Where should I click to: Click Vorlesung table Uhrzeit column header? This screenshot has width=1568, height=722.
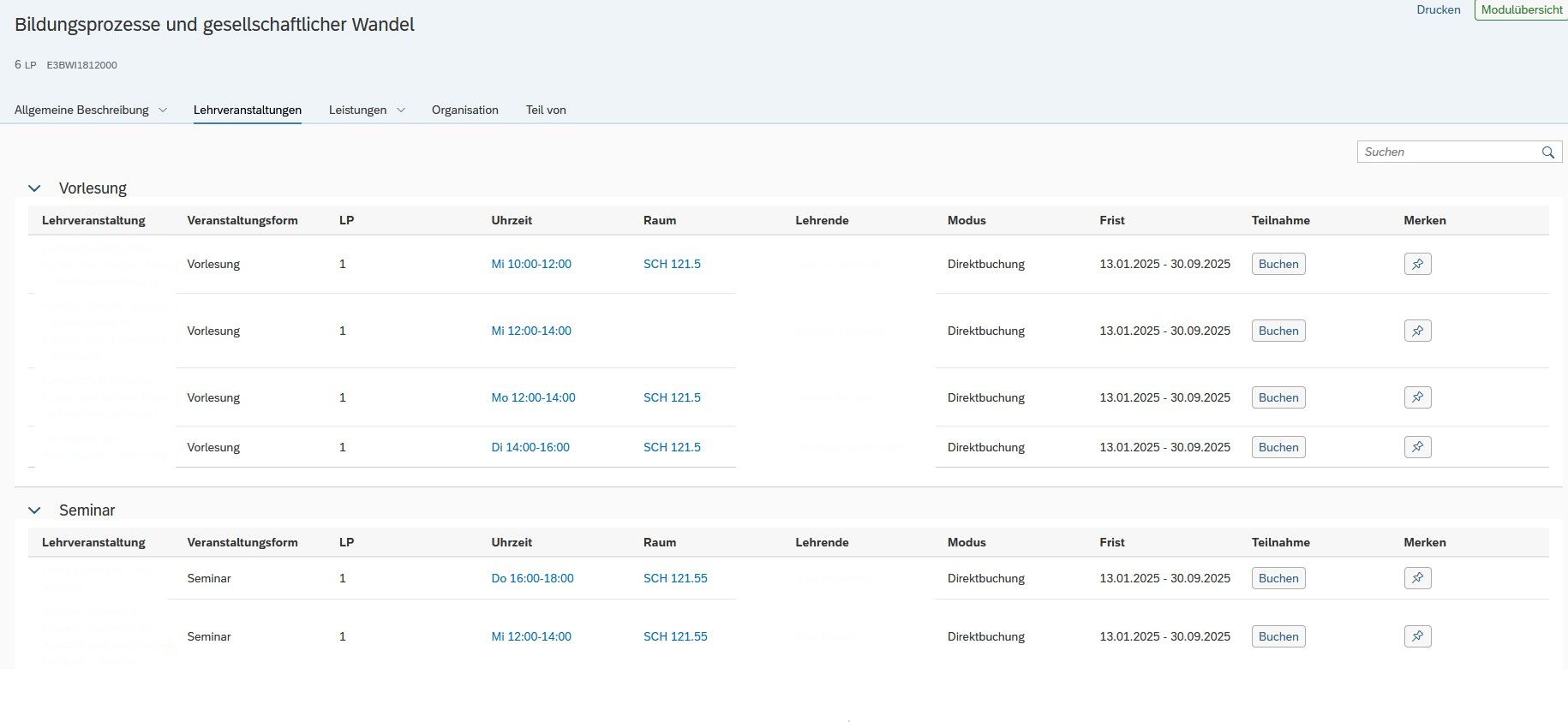click(x=512, y=220)
